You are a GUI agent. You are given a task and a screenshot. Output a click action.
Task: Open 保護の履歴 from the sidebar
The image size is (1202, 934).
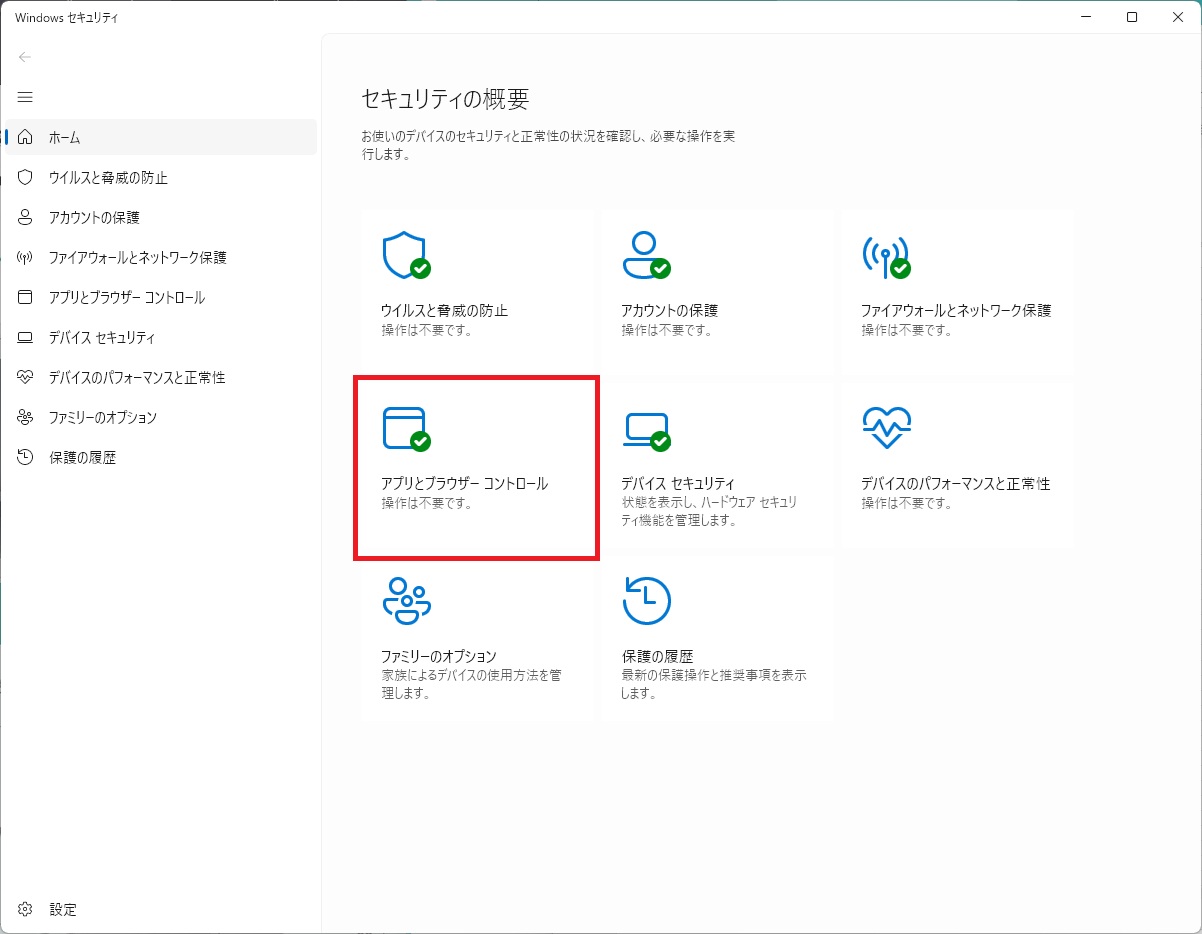click(x=161, y=457)
